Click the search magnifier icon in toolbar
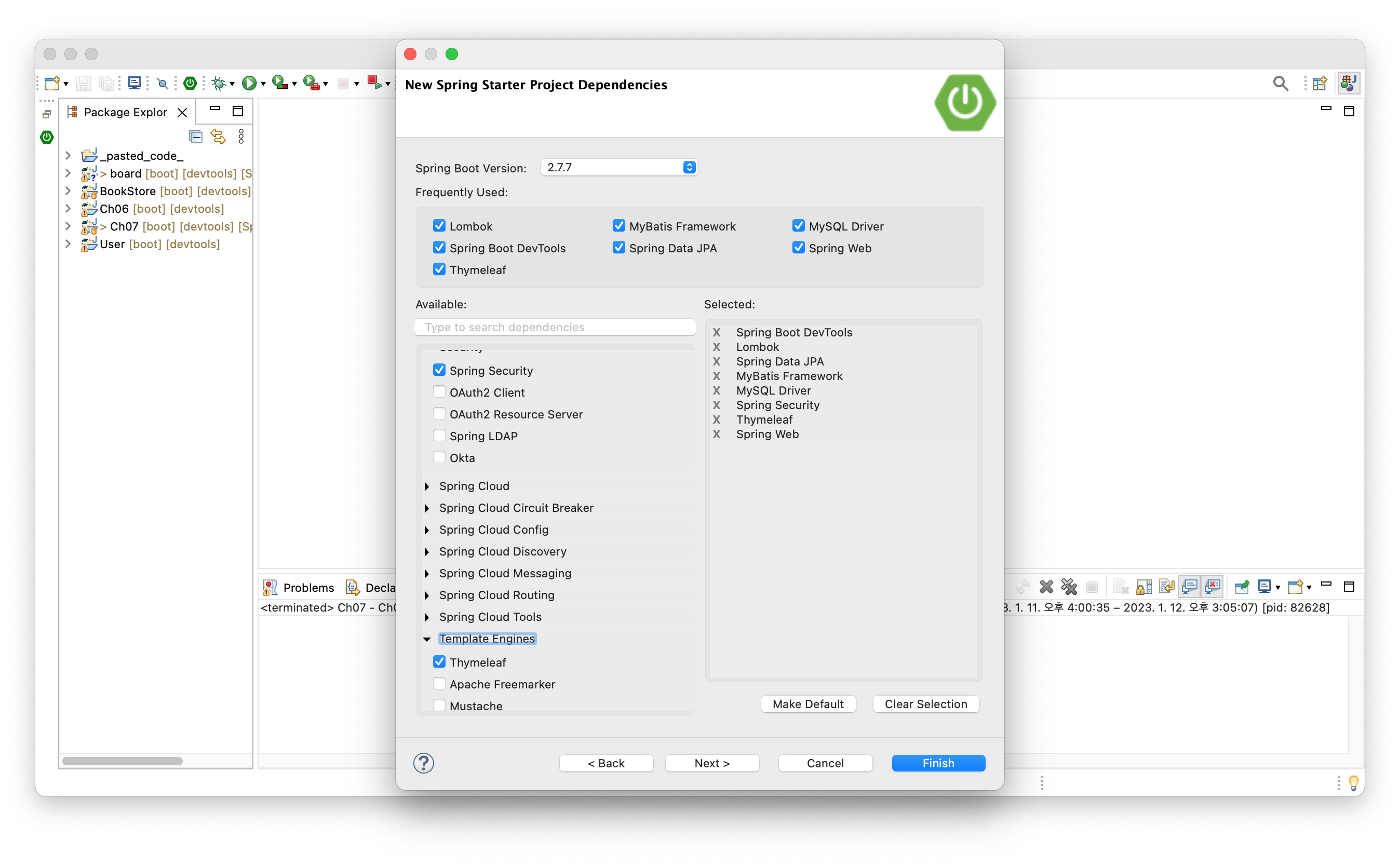The height and width of the screenshot is (867, 1400). click(1280, 84)
